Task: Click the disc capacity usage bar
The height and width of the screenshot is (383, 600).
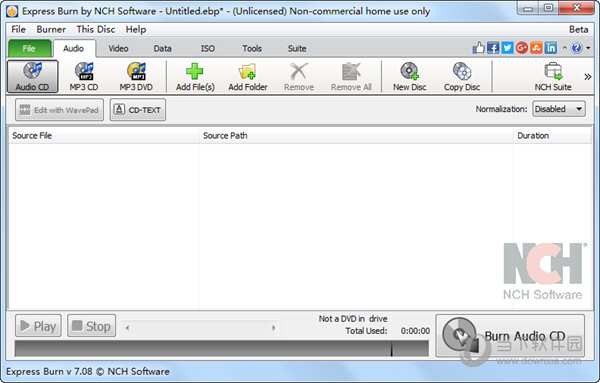Action: 222,349
